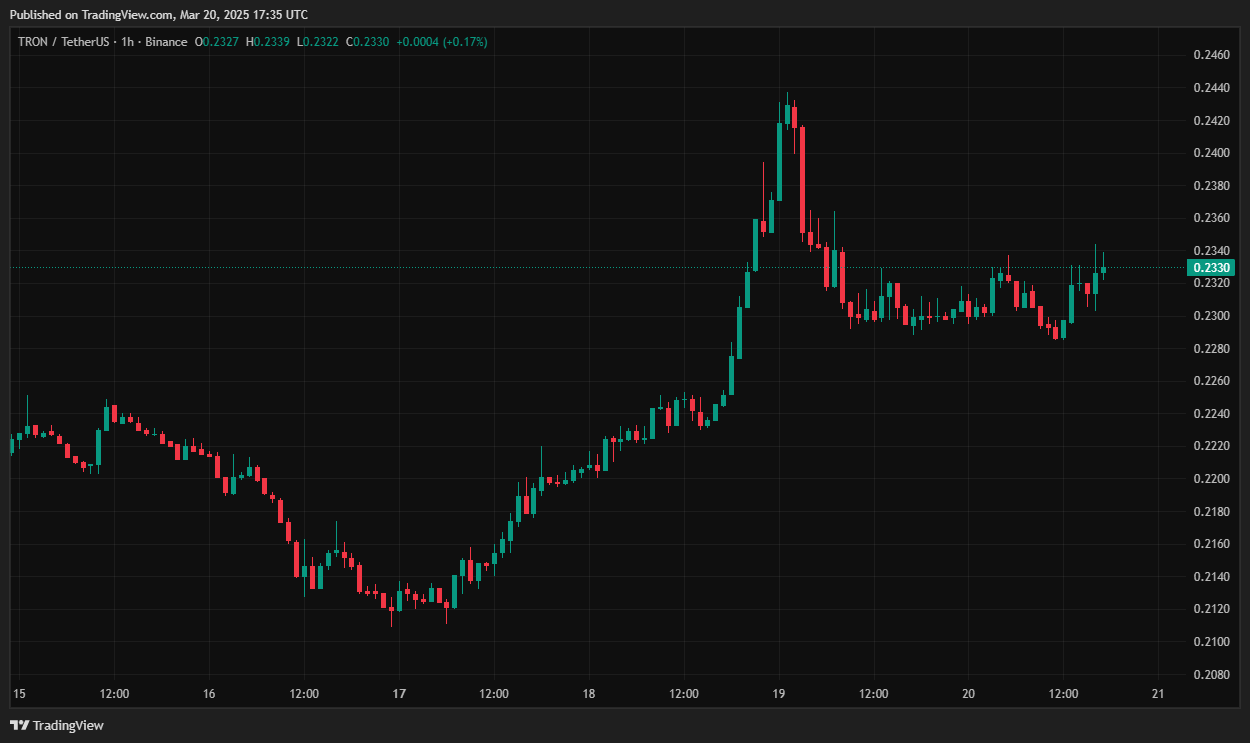Click the TradingView logo icon

click(19, 725)
